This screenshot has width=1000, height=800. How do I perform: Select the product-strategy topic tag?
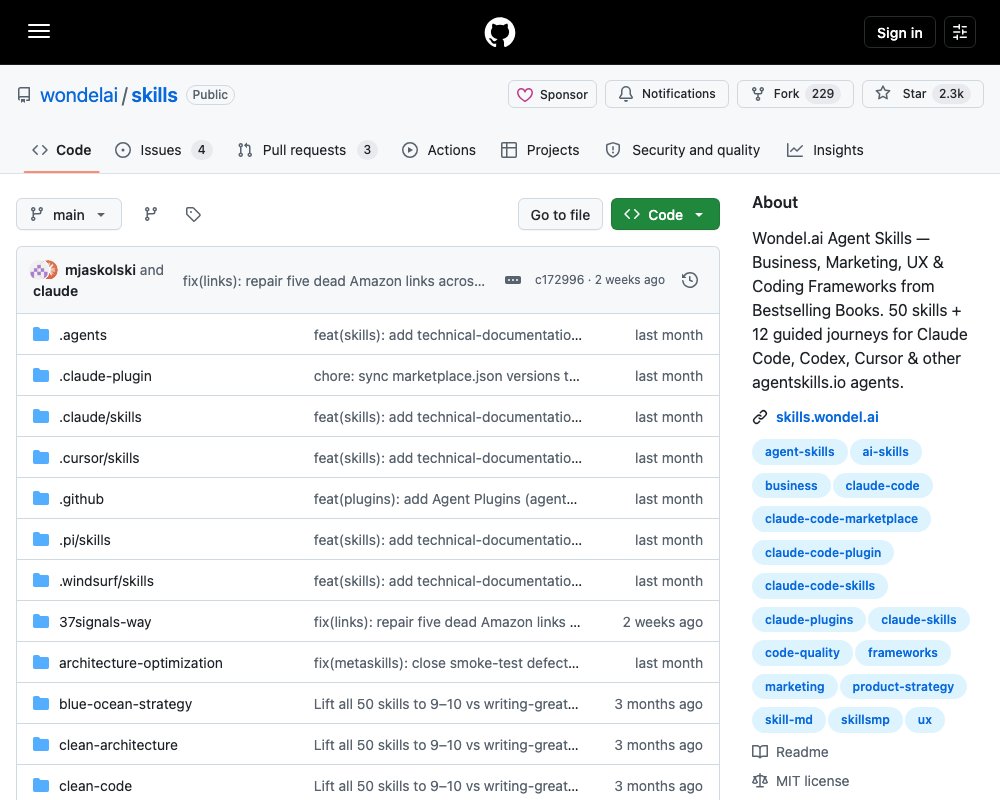point(903,686)
